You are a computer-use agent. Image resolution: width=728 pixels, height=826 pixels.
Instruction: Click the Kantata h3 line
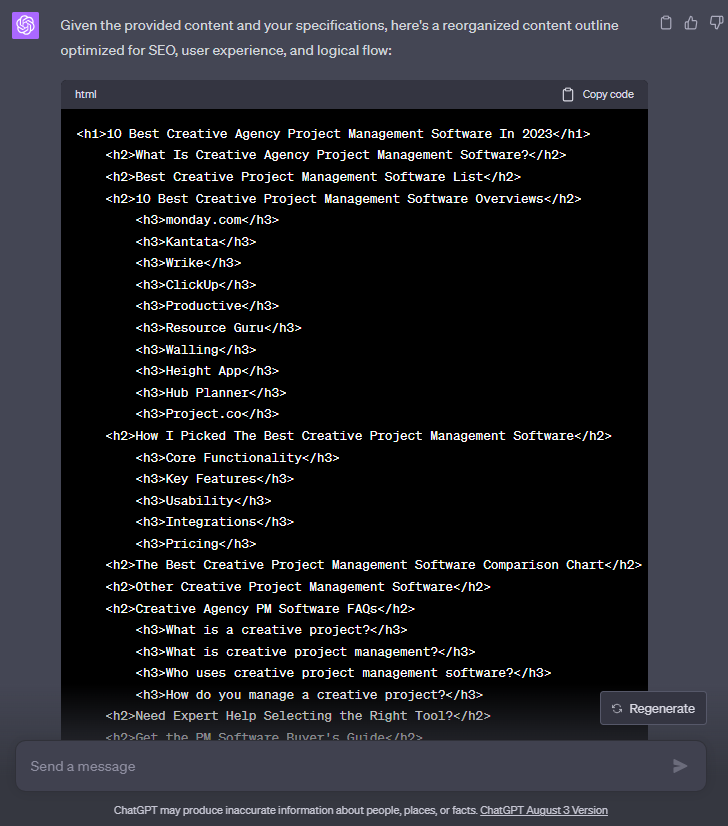(196, 242)
